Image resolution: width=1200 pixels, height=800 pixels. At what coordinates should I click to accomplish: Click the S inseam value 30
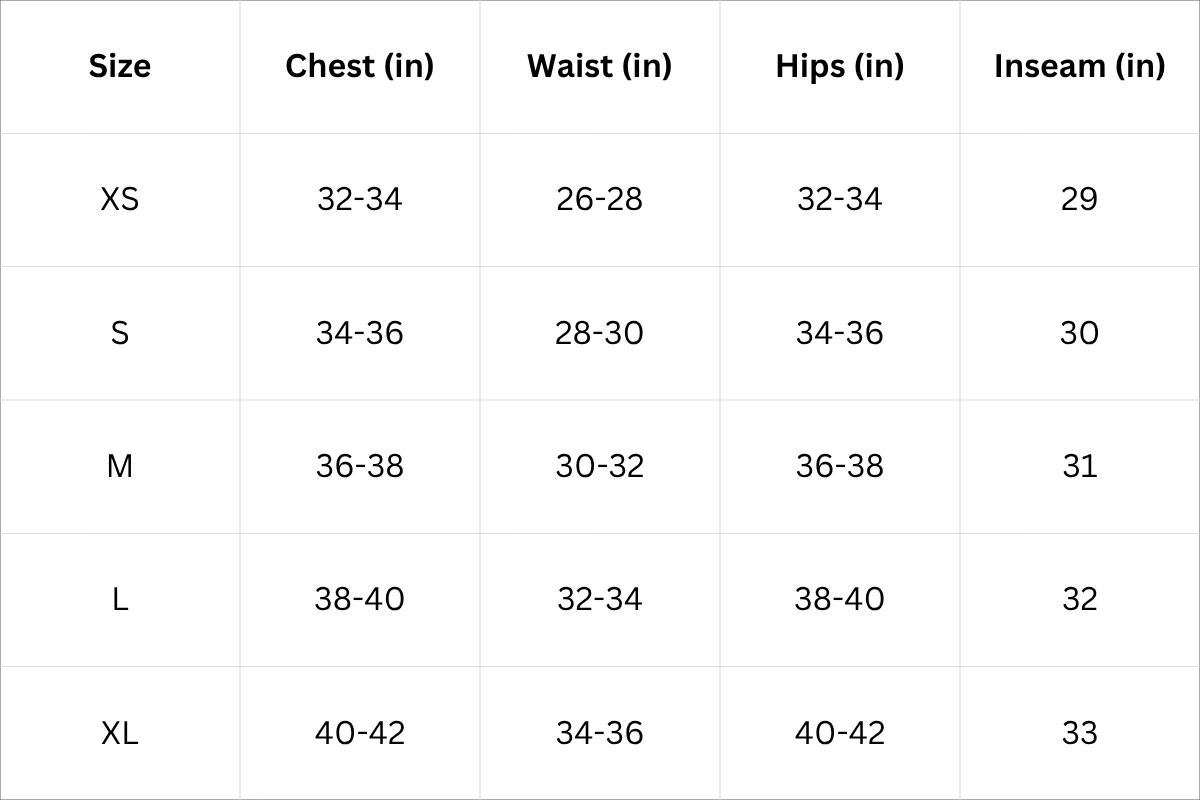tap(1080, 332)
